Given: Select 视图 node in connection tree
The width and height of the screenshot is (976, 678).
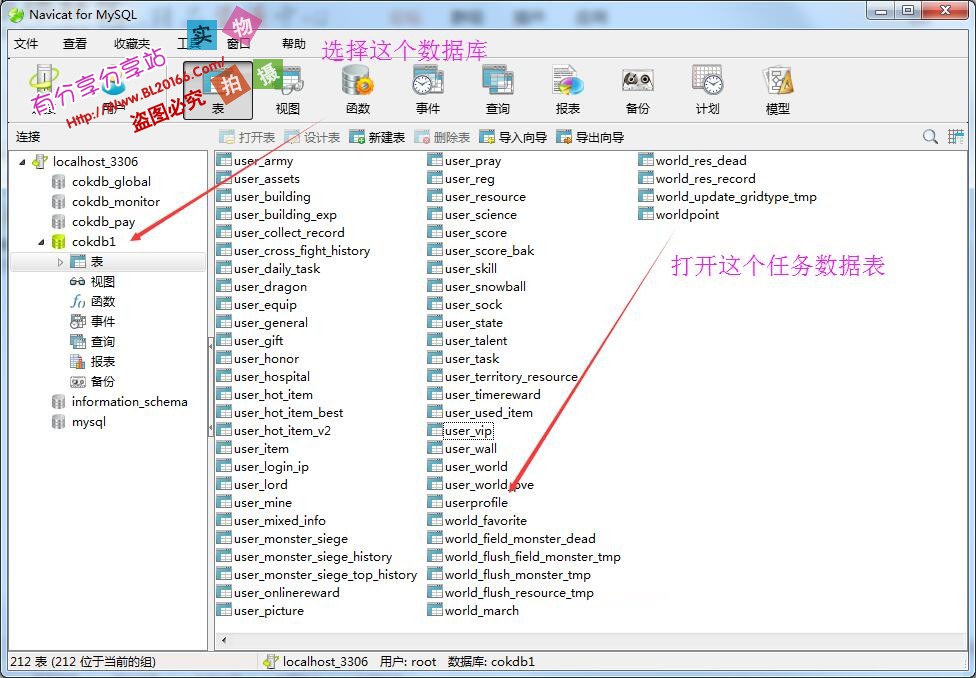Looking at the screenshot, I should click(x=93, y=281).
